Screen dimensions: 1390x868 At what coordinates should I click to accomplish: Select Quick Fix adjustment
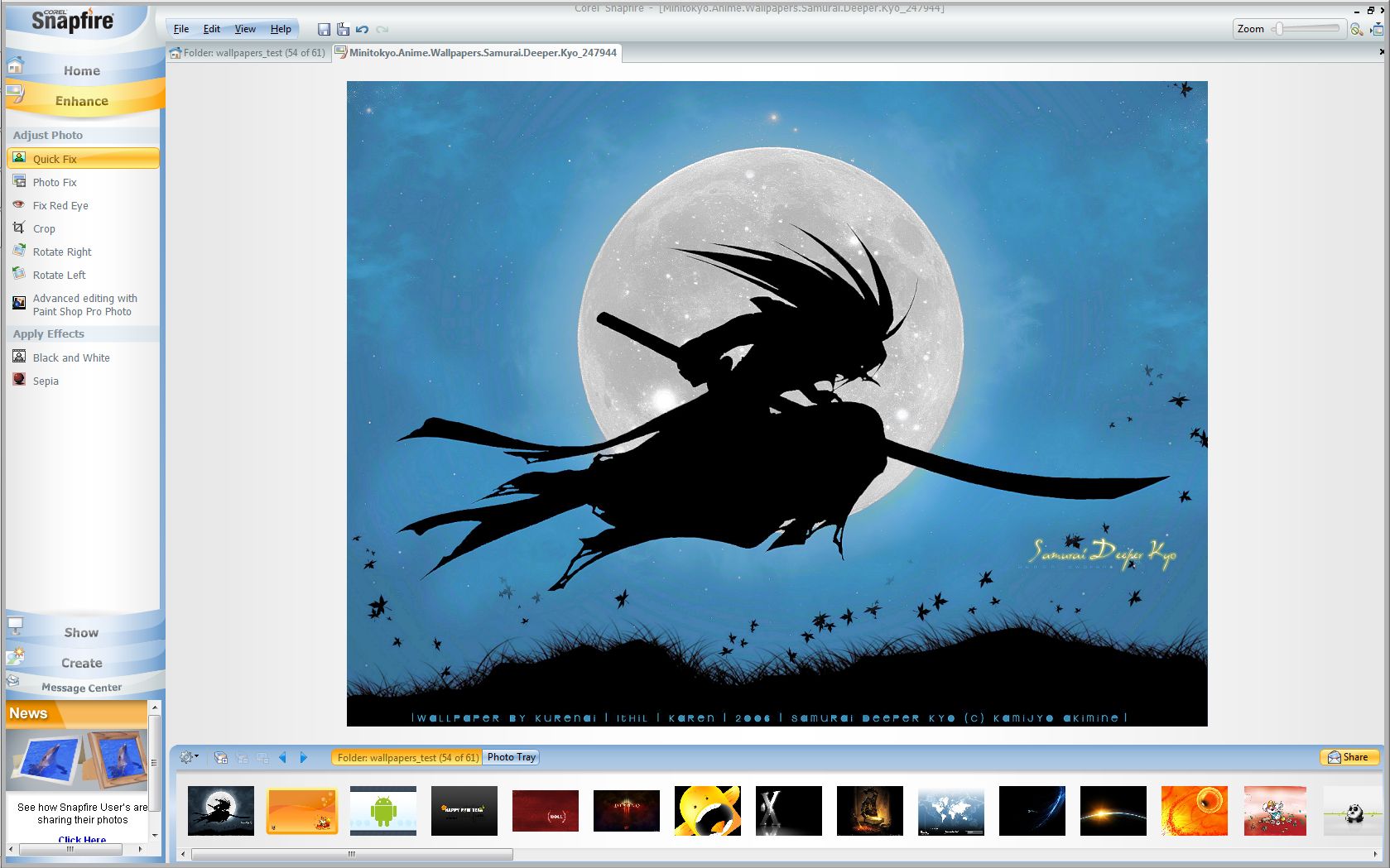tap(83, 159)
